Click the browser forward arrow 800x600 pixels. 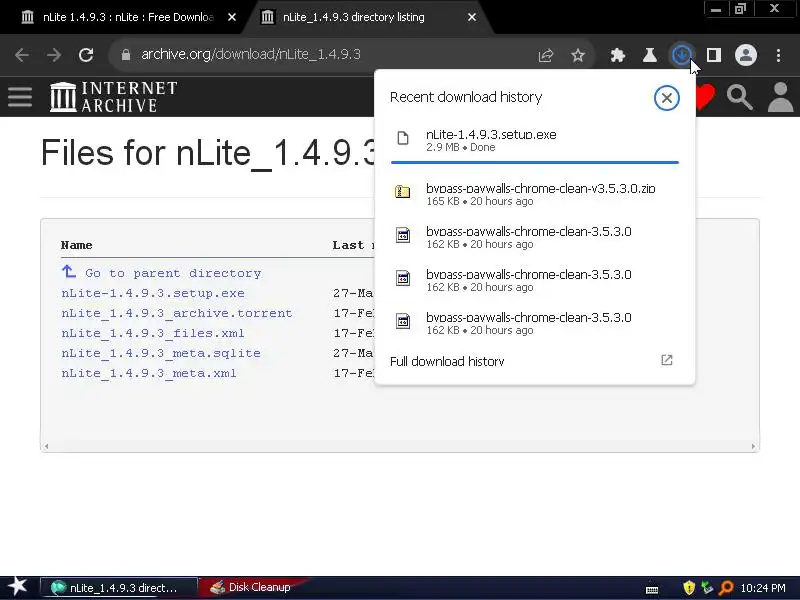[54, 55]
